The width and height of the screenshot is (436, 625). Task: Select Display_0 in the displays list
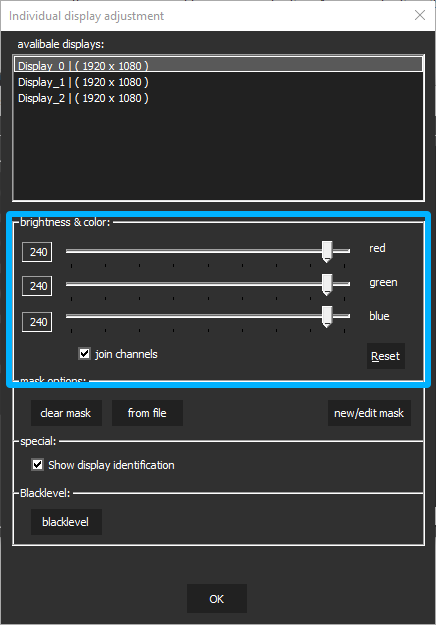point(218,65)
